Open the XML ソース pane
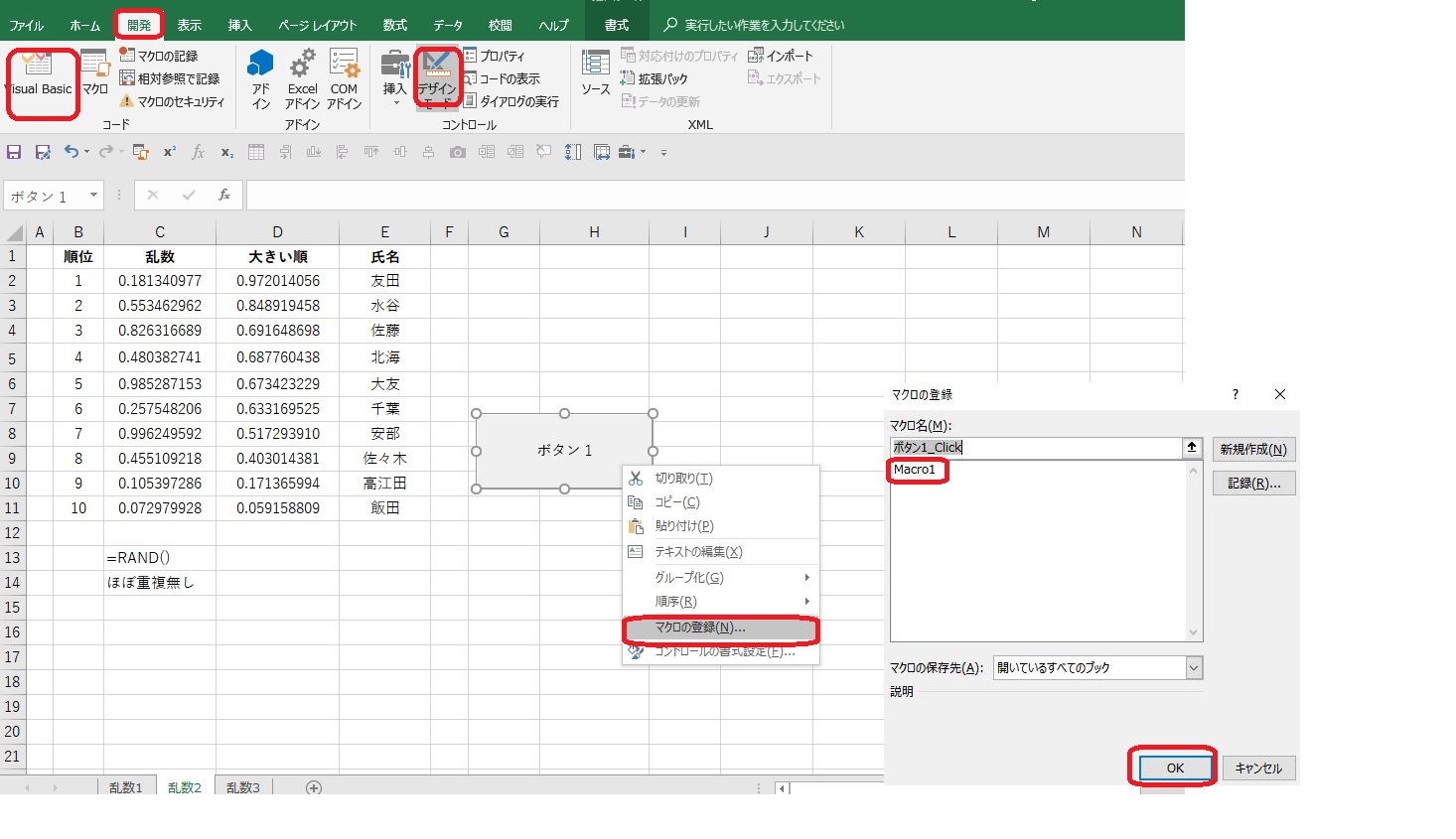 [x=596, y=74]
